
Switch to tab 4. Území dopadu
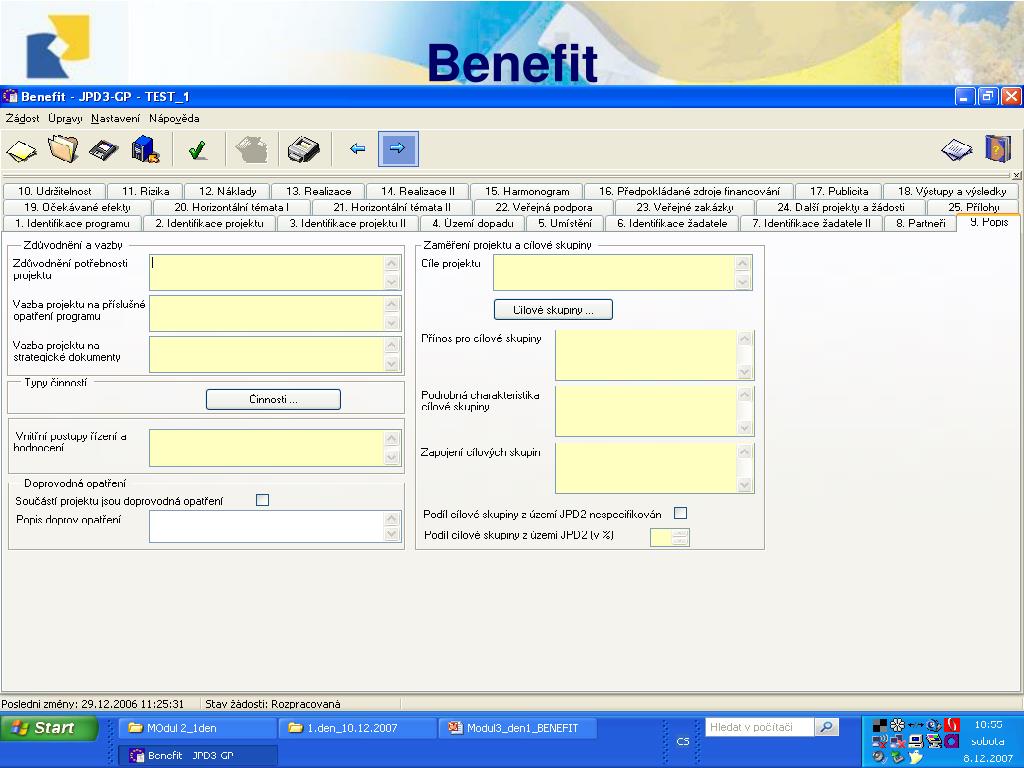472,223
